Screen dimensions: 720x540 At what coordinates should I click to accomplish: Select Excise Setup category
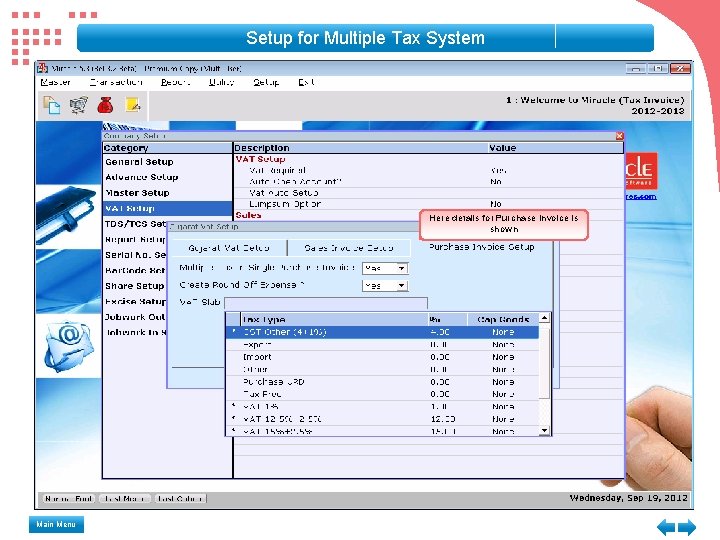pos(135,302)
